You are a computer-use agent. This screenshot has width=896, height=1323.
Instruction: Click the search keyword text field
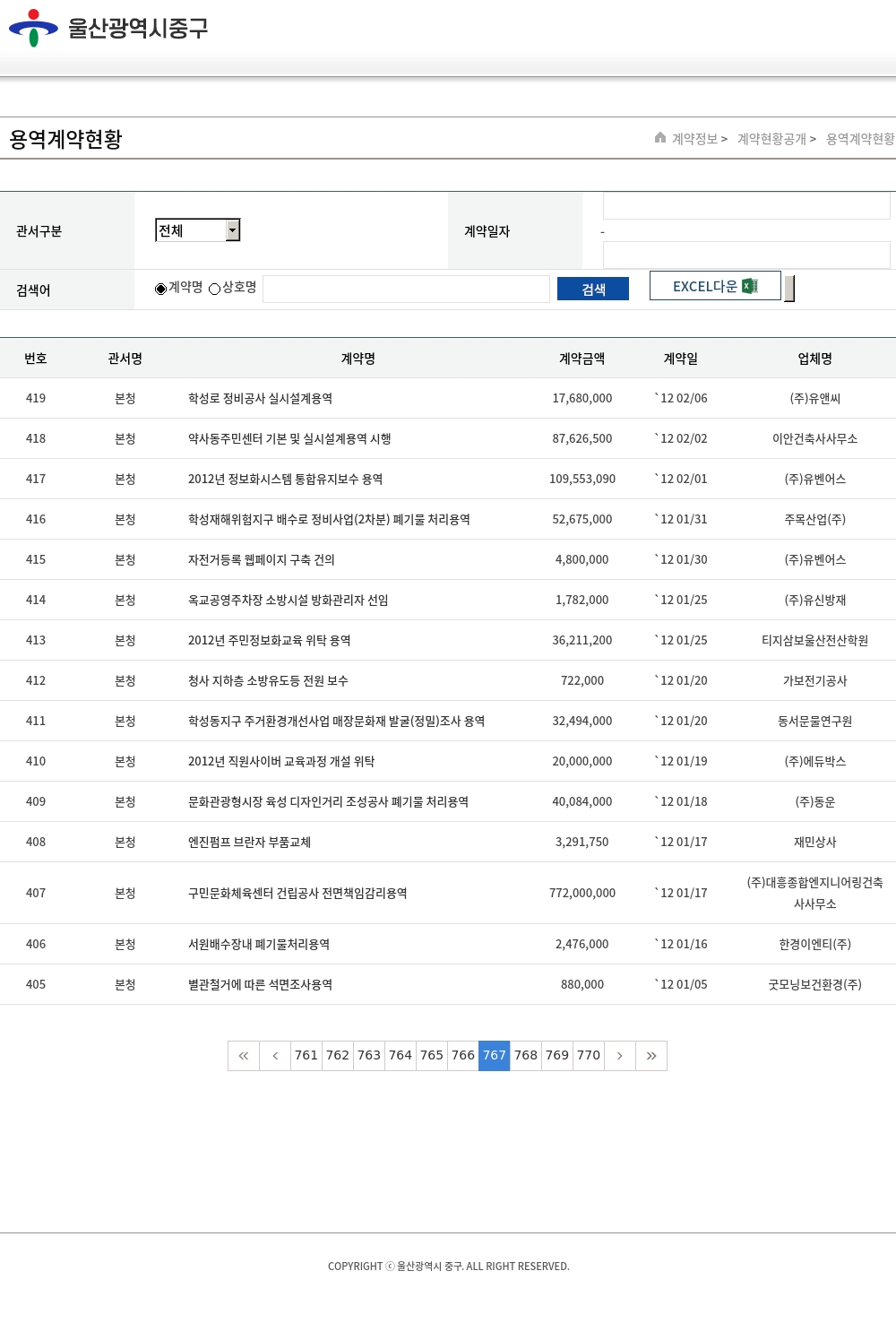[406, 289]
